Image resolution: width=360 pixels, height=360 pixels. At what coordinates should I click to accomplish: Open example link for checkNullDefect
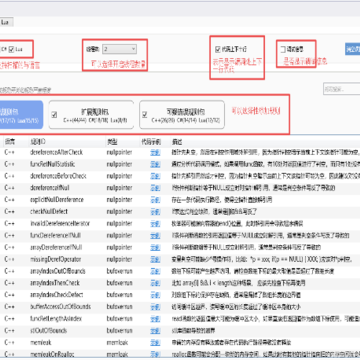click(x=155, y=212)
